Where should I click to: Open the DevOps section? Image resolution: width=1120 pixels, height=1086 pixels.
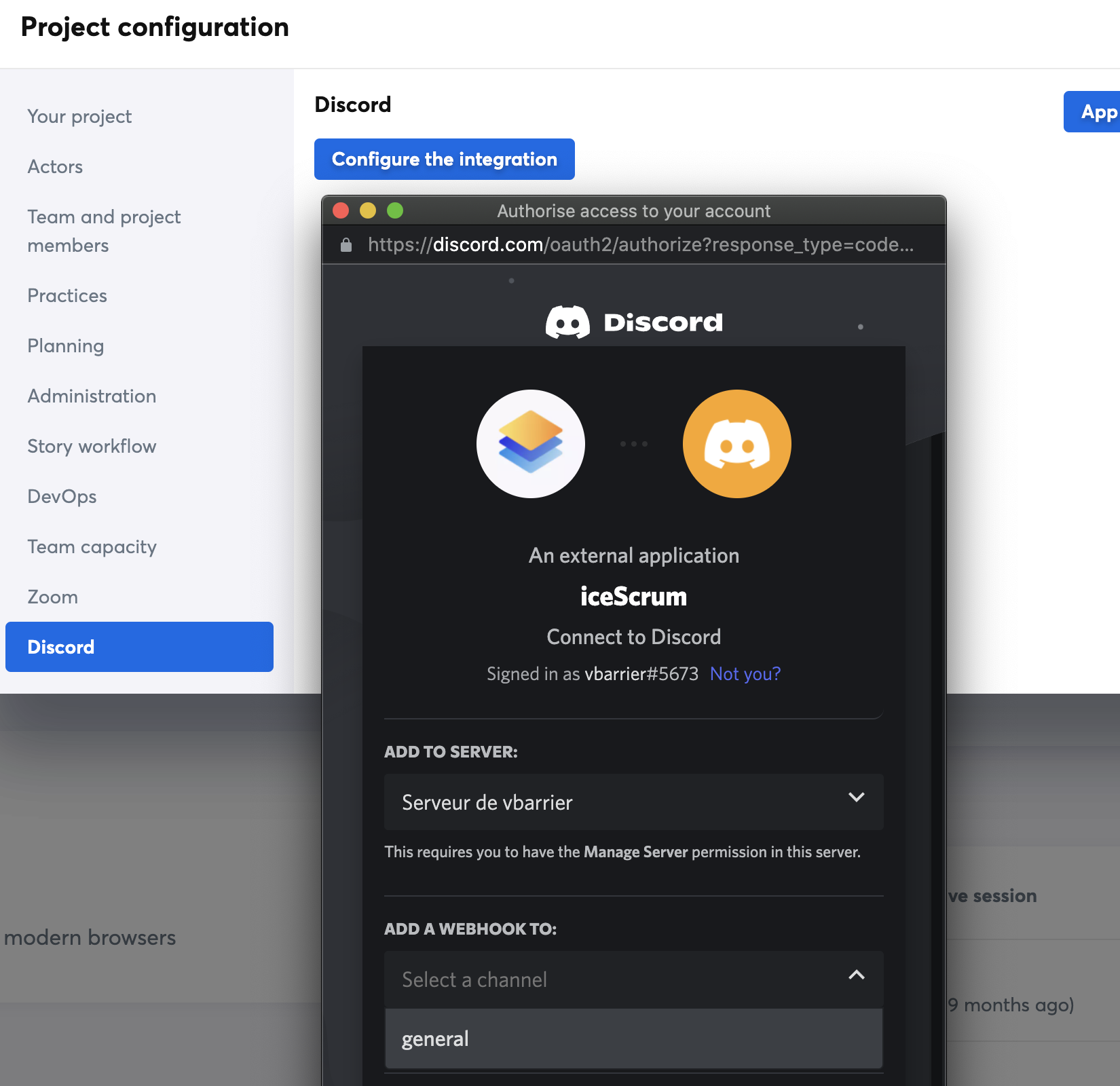click(62, 496)
